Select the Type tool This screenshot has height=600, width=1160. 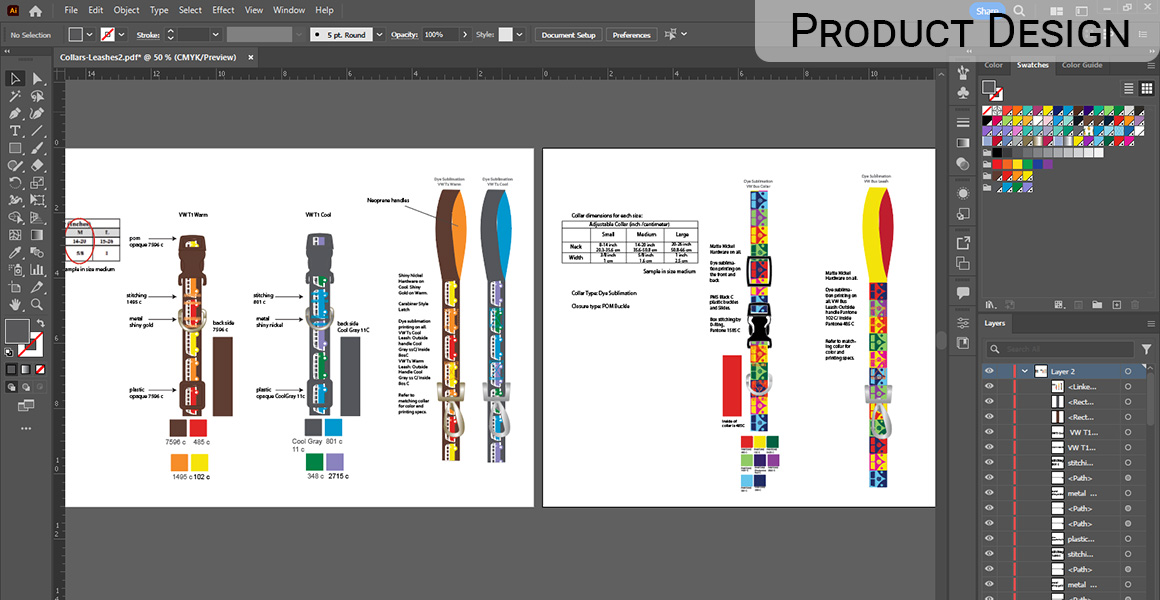[x=15, y=131]
